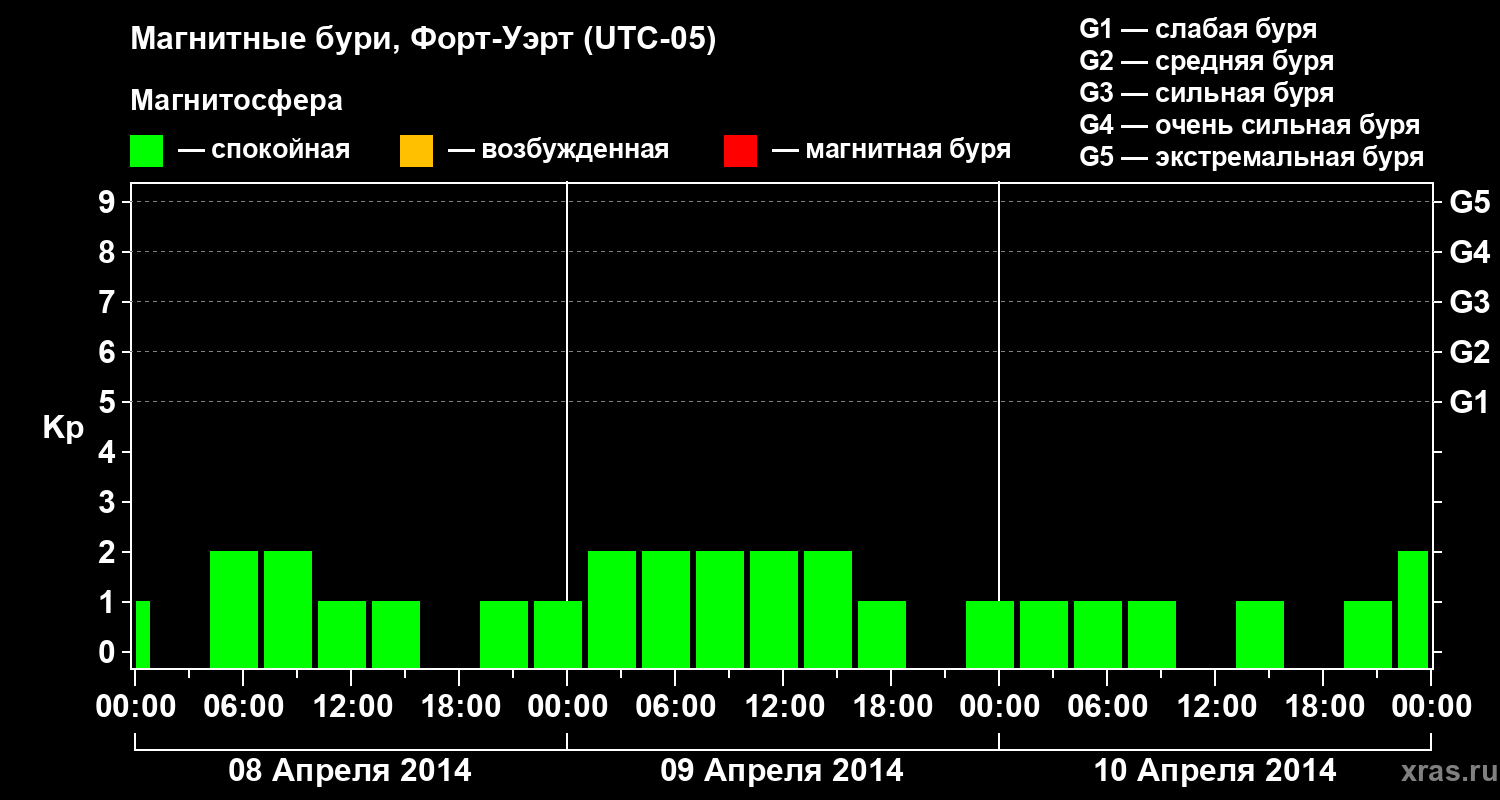Click the narrow first bar starting 08 Апреля

point(143,634)
